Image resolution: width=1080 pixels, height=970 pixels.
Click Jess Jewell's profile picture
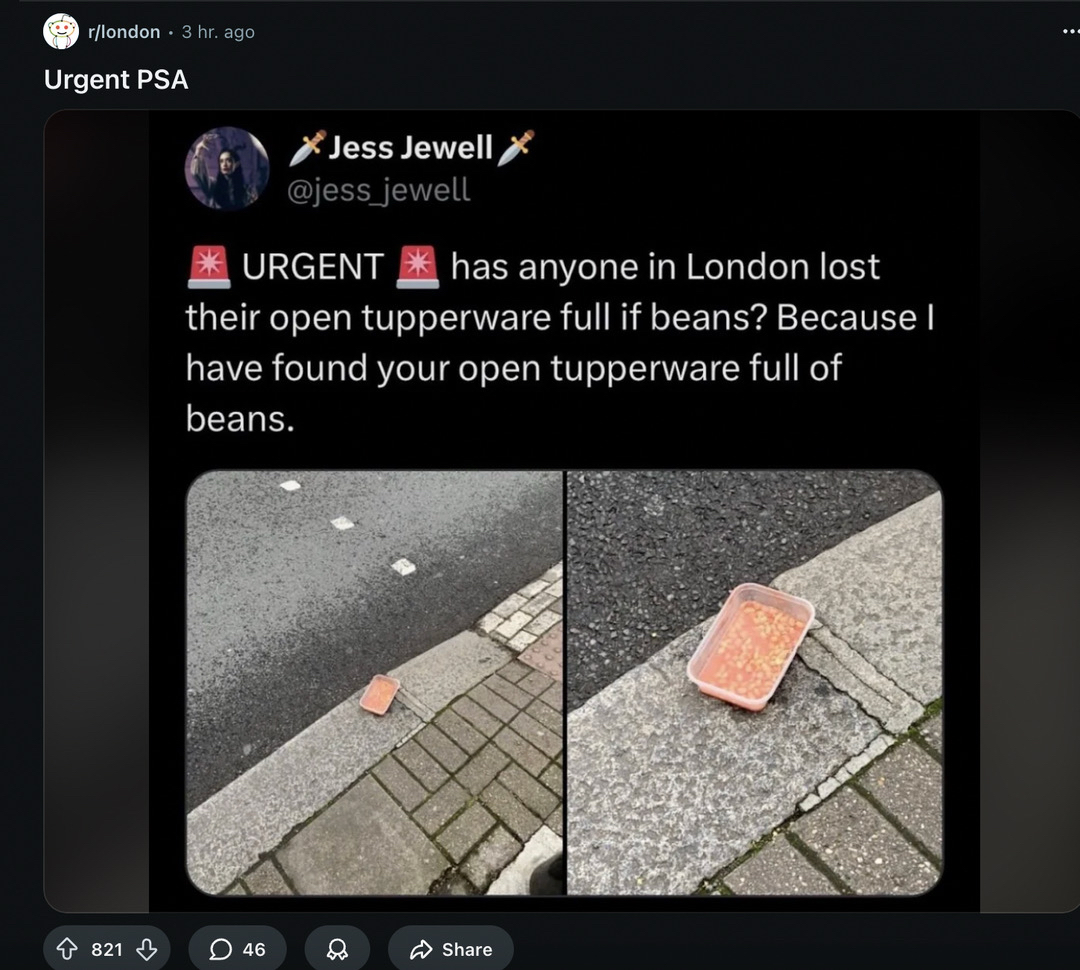pyautogui.click(x=227, y=168)
